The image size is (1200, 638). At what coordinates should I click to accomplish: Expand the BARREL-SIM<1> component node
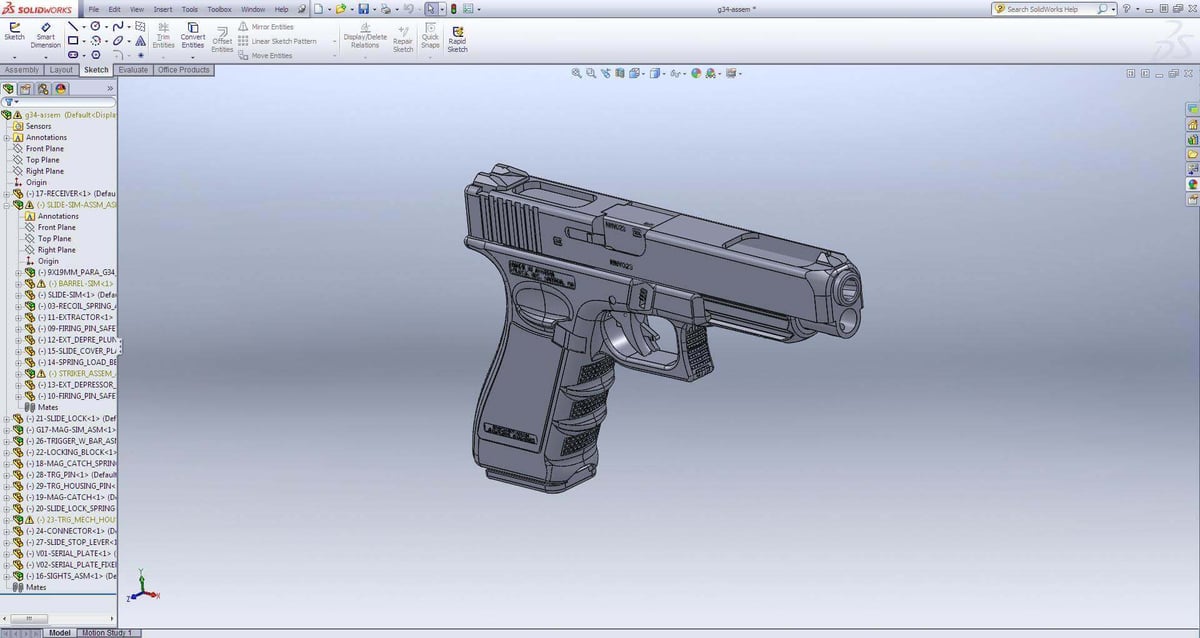point(18,283)
